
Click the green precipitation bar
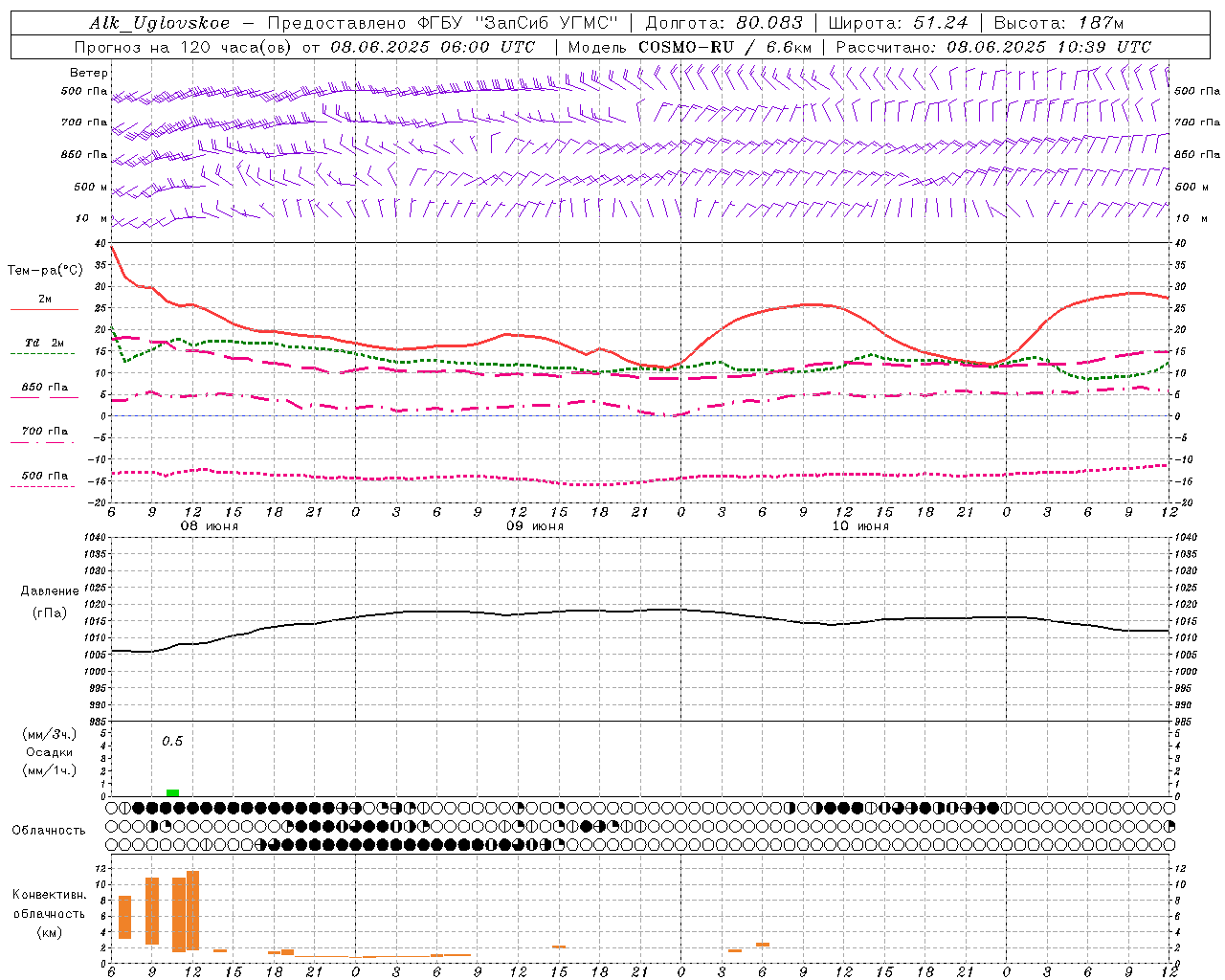pos(172,792)
